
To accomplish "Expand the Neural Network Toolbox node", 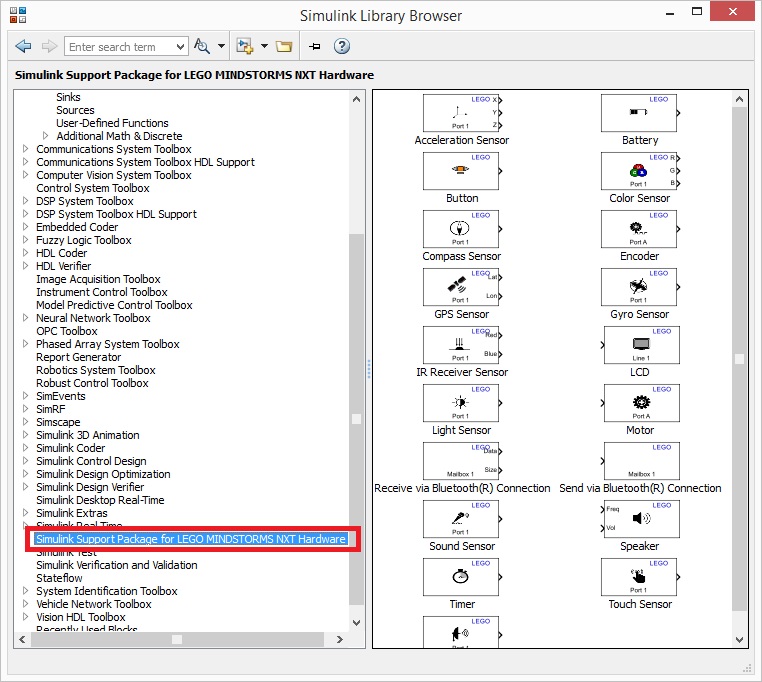I will coord(25,318).
